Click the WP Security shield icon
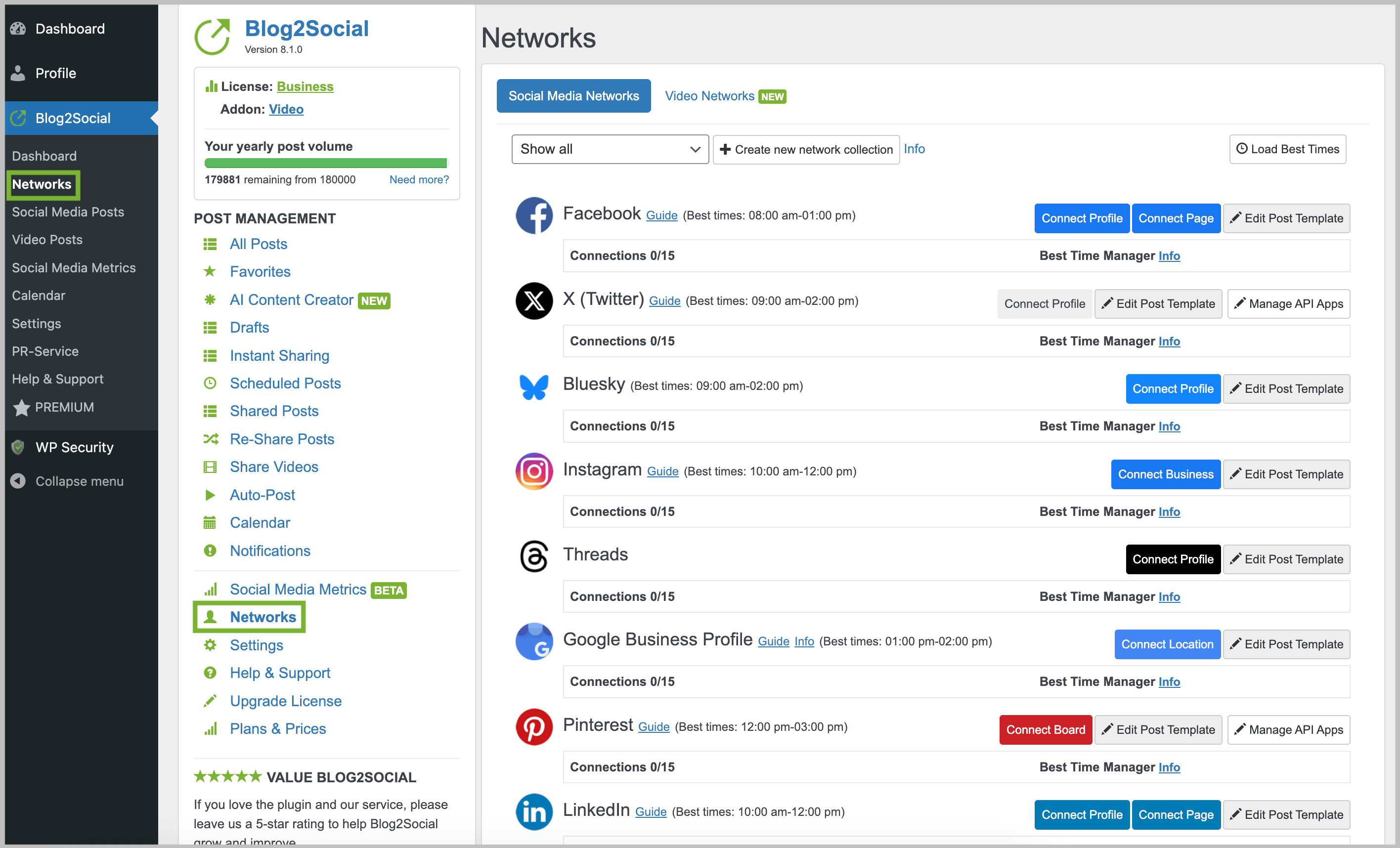The image size is (1400, 848). click(18, 448)
